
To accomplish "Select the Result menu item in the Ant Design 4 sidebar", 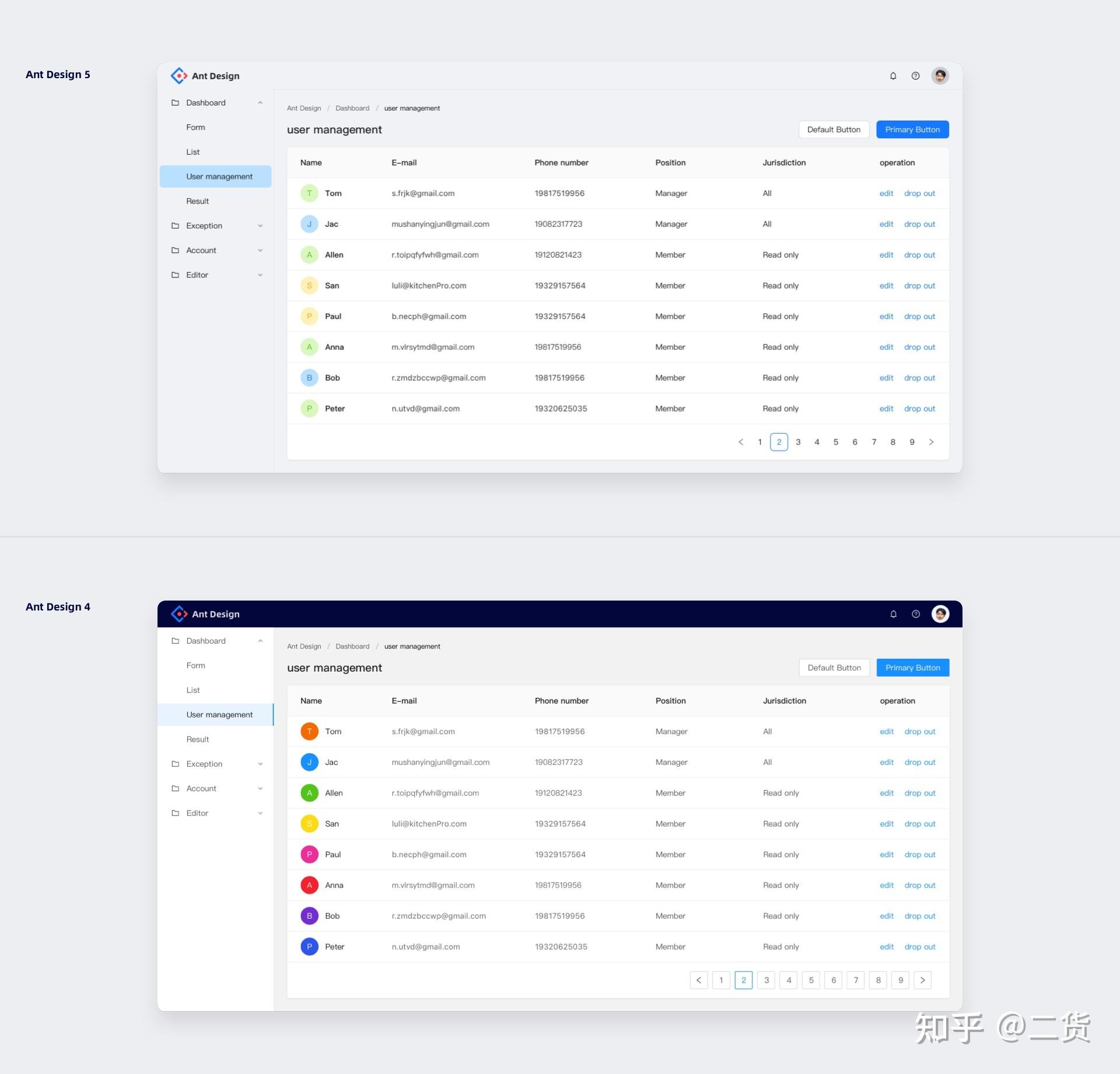I will pos(197,739).
